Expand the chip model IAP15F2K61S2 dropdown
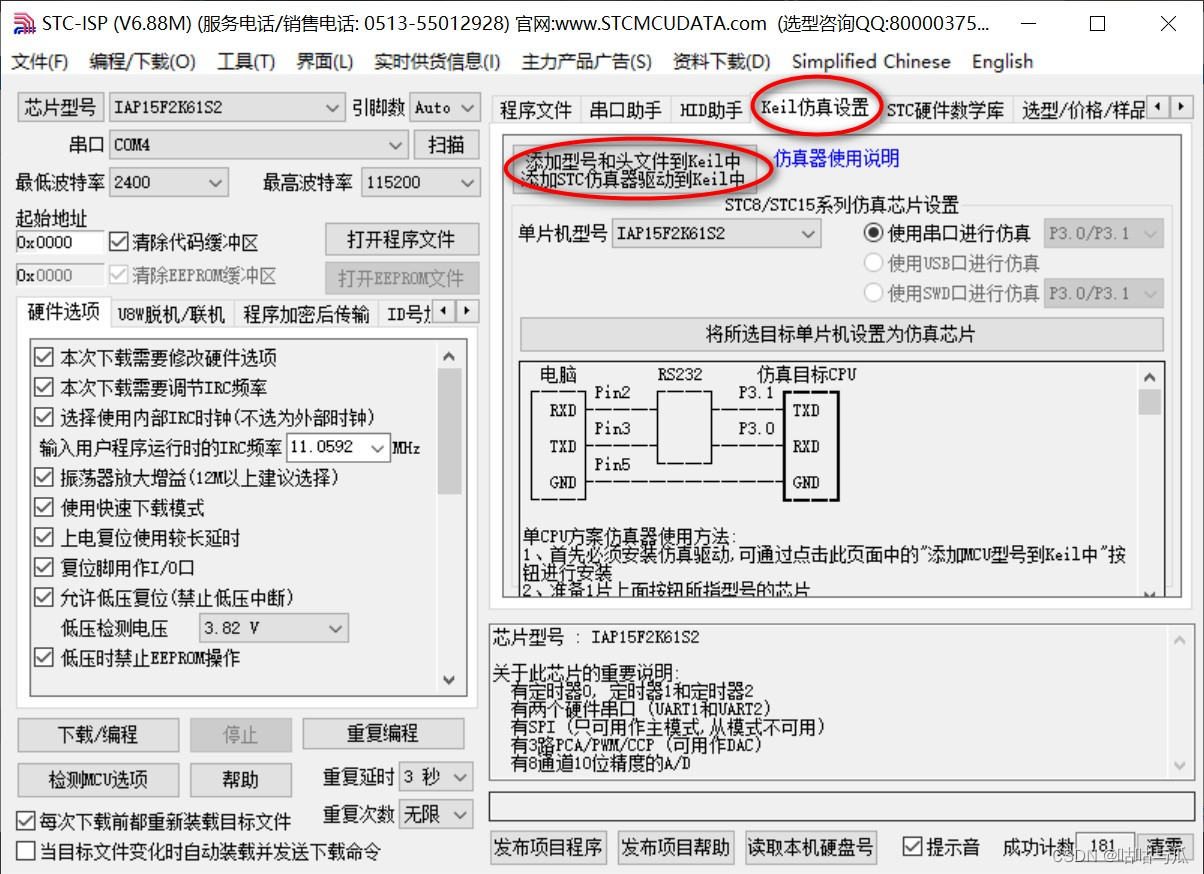The width and height of the screenshot is (1204, 874). pyautogui.click(x=227, y=108)
